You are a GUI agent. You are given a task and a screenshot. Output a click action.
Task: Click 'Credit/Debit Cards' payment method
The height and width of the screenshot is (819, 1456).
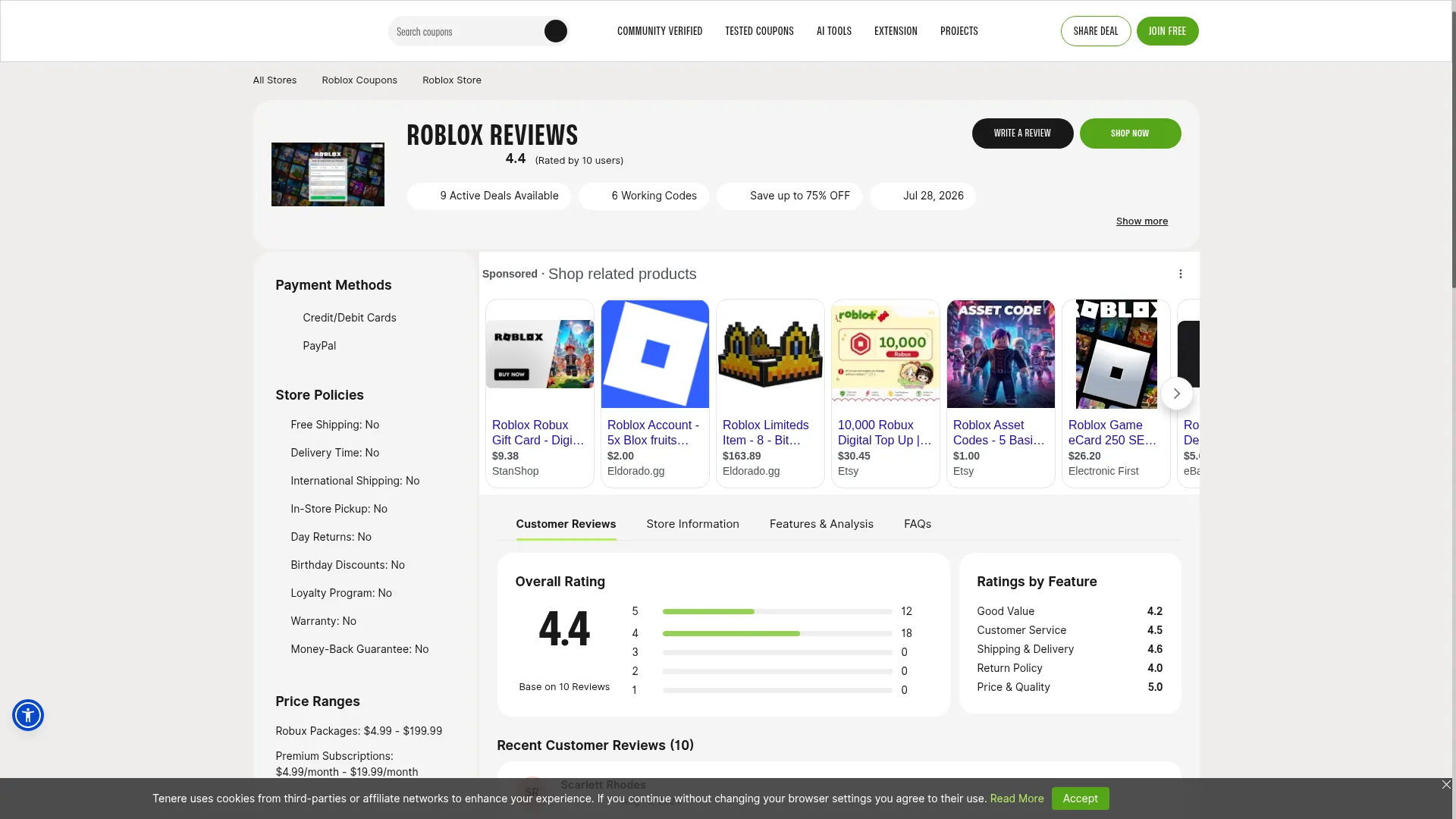pyautogui.click(x=350, y=318)
